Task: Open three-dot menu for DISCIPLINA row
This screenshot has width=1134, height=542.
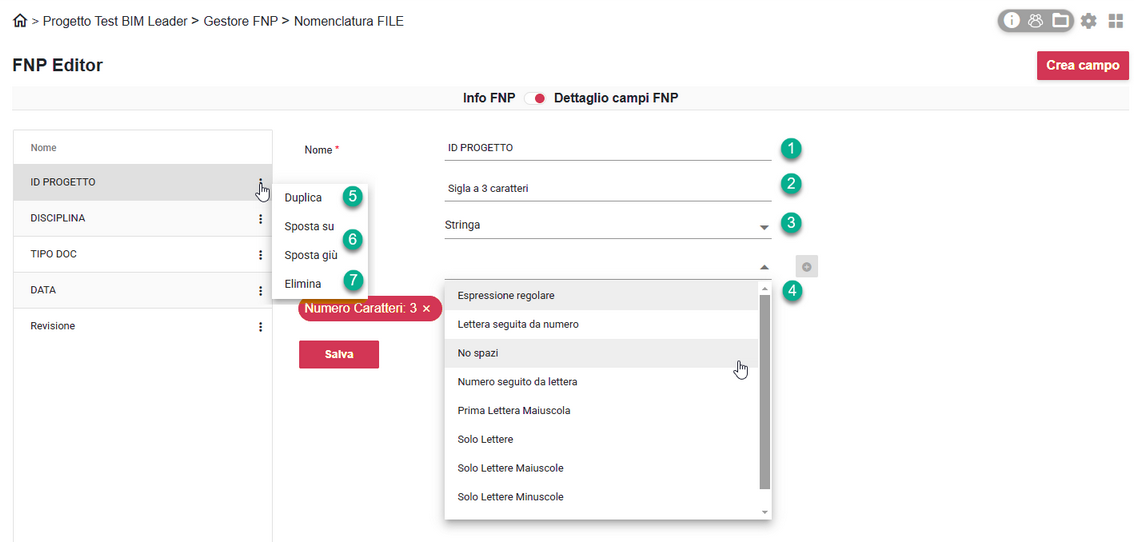Action: [260, 219]
